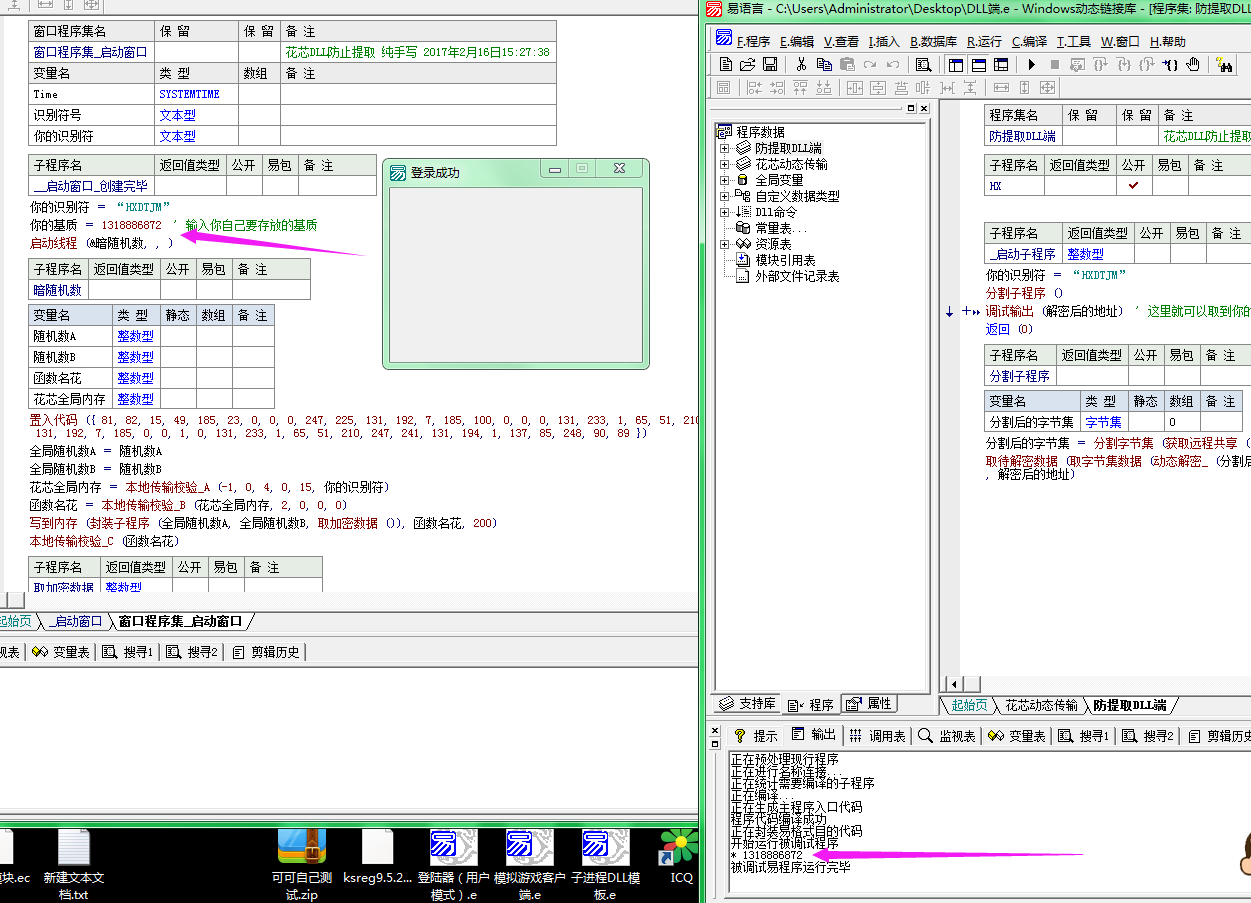Switch to the 花芯动态传输 code tab
Image resolution: width=1251 pixels, height=903 pixels.
pos(1041,705)
